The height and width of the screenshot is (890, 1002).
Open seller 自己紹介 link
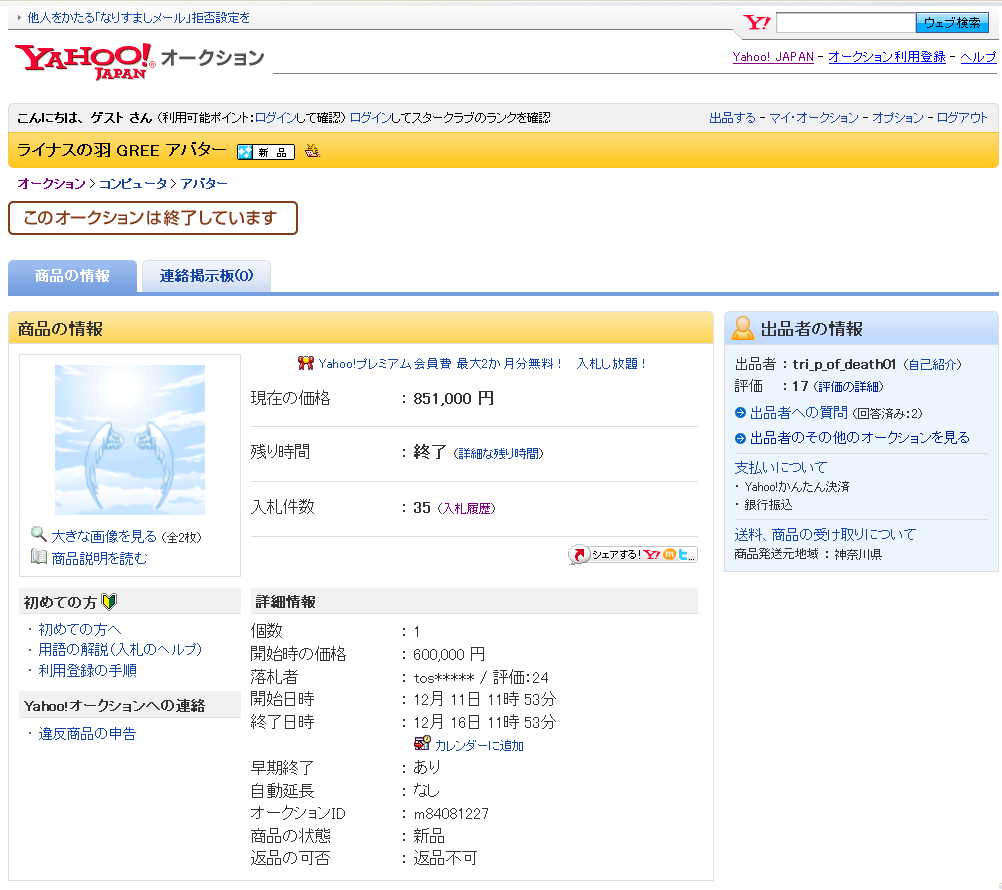(x=932, y=365)
